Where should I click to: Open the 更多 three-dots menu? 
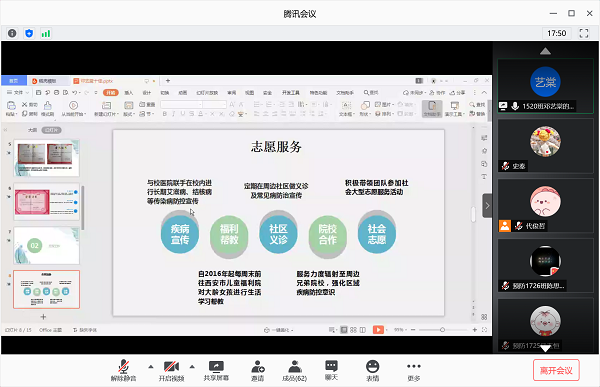tap(414, 371)
